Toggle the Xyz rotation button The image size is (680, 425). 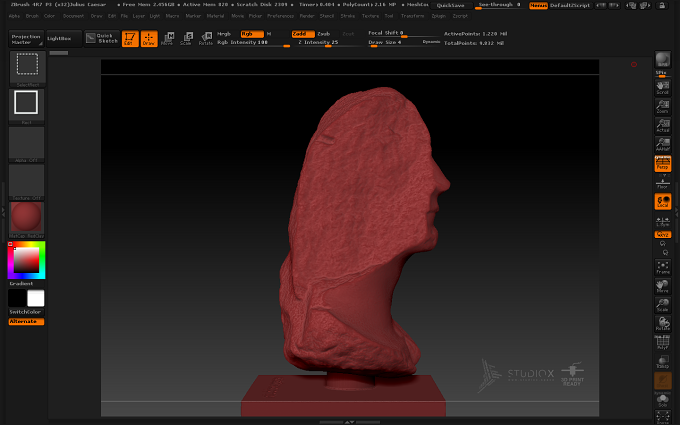click(663, 235)
